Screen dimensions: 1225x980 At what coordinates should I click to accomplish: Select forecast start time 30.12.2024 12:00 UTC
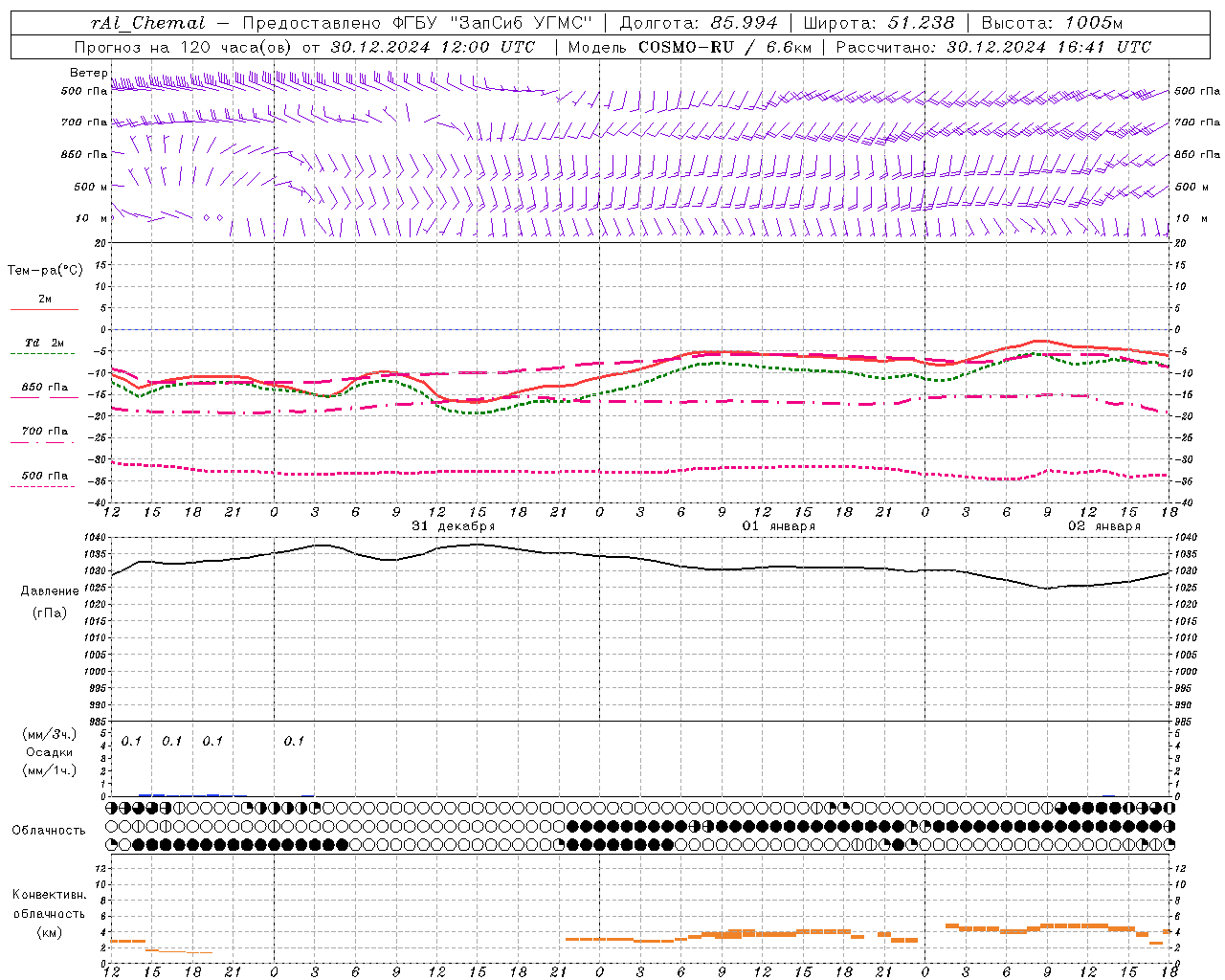click(x=433, y=47)
